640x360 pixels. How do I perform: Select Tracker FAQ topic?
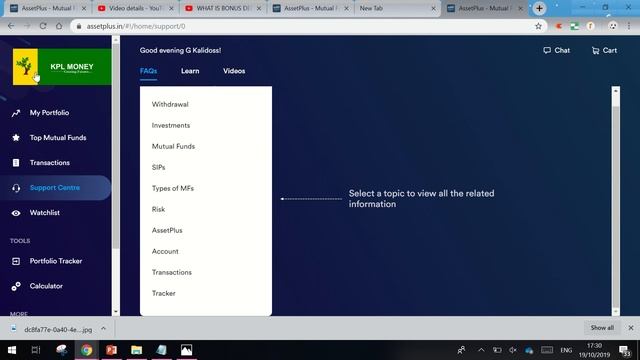[164, 293]
